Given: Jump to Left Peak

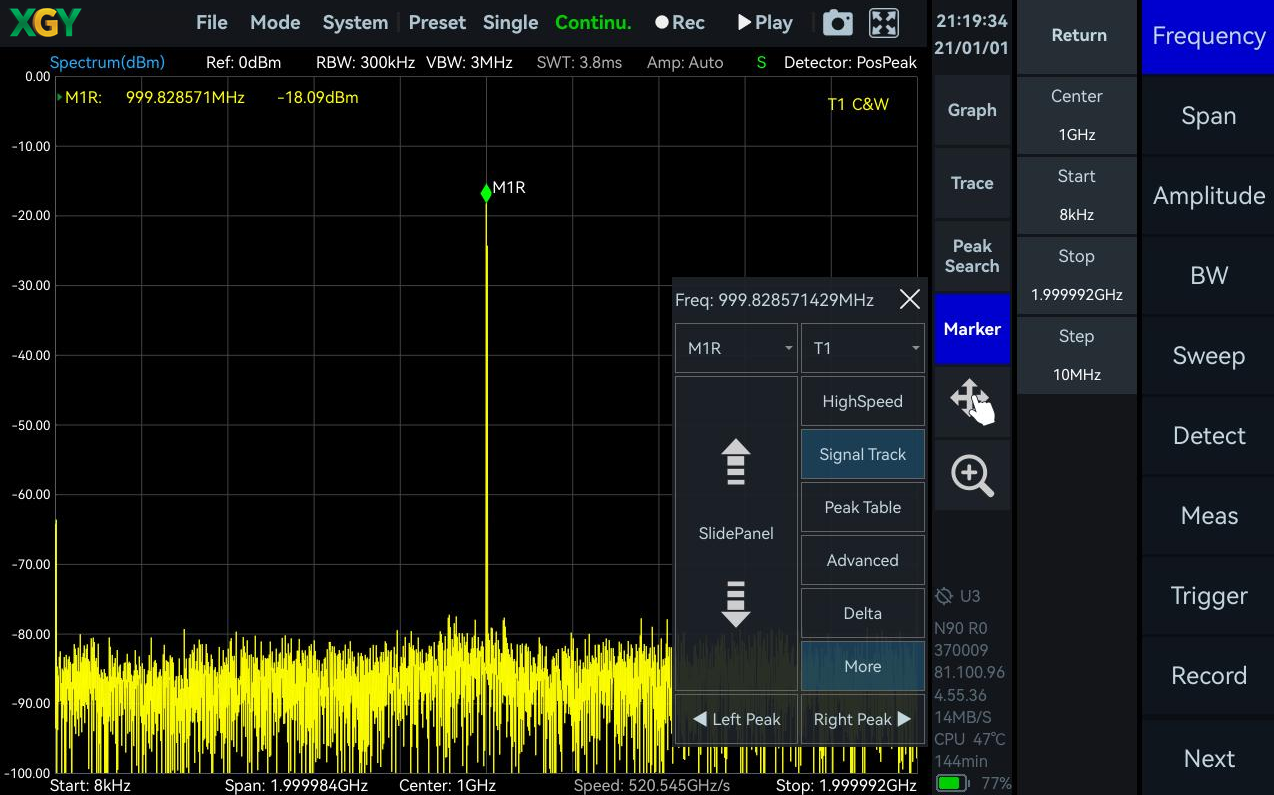Looking at the screenshot, I should 736,719.
